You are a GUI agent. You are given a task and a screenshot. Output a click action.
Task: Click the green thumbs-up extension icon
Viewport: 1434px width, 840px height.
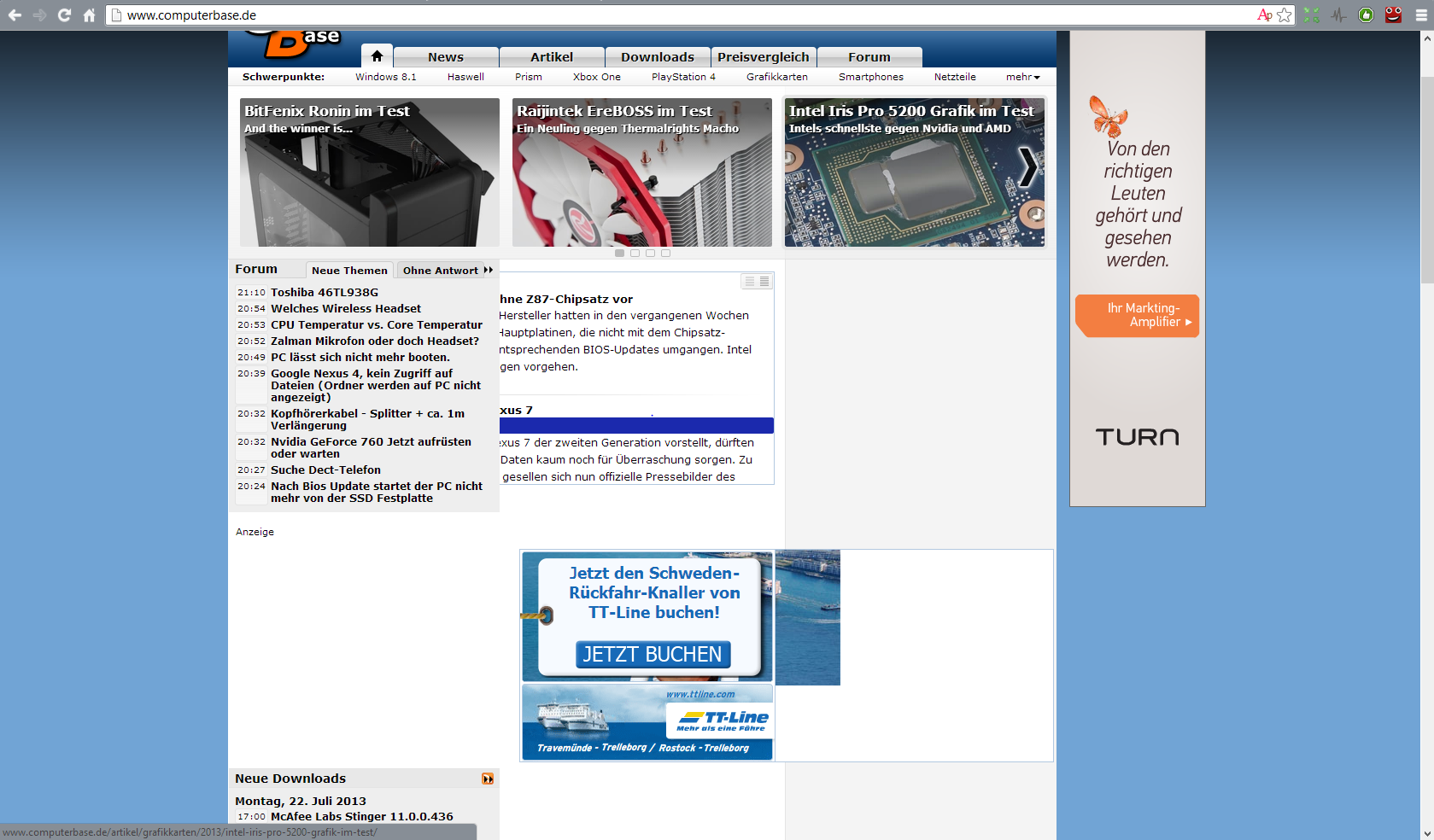click(x=1366, y=15)
